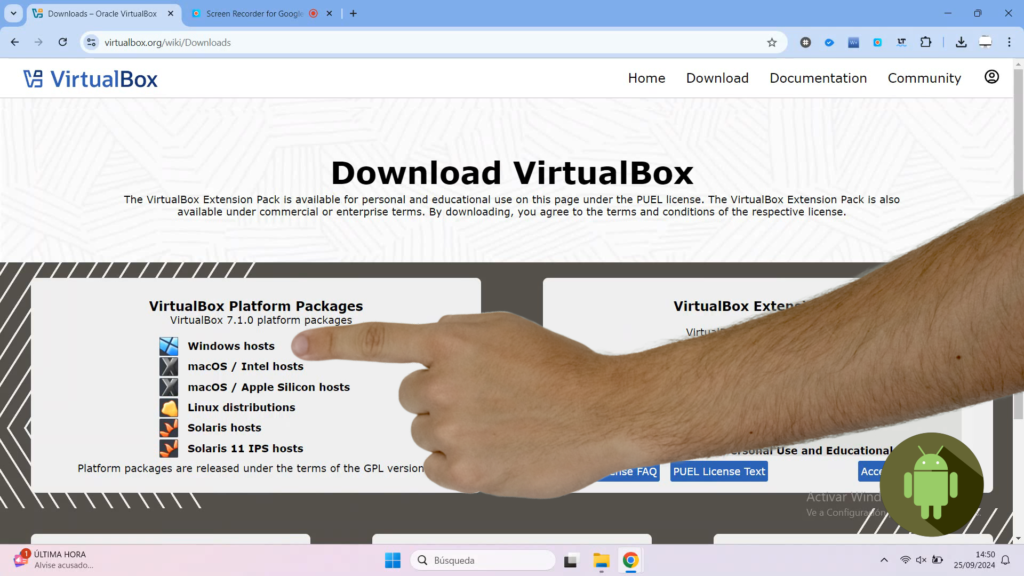Switch to the Screen Recorder tab
The height and width of the screenshot is (576, 1024).
point(255,13)
